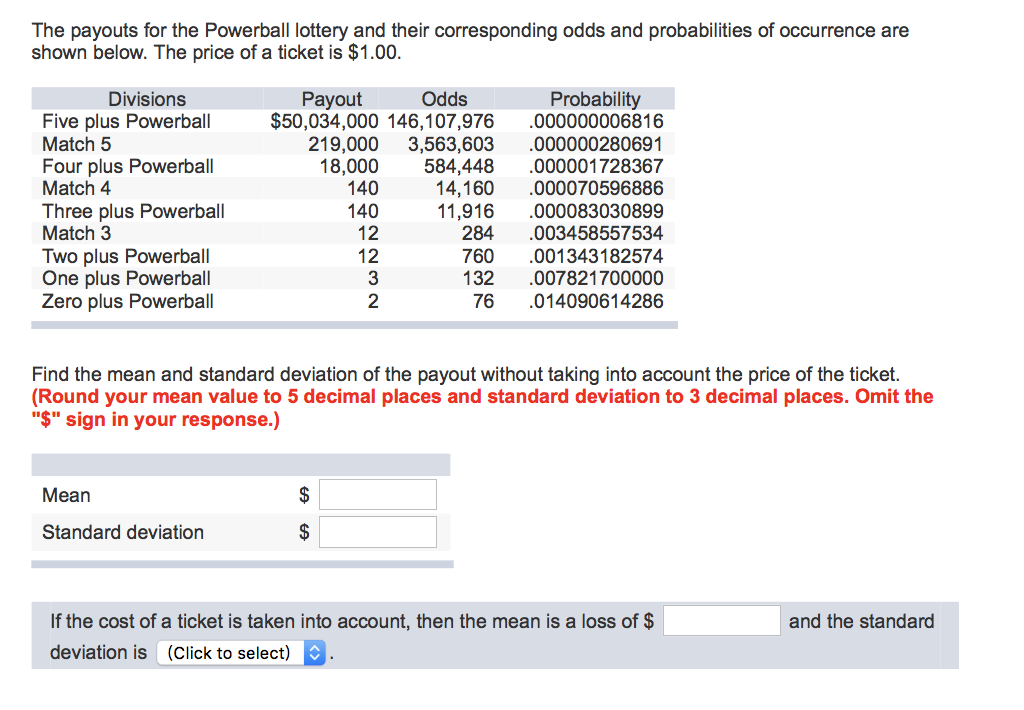Image resolution: width=1024 pixels, height=710 pixels.
Task: Click the probability value .014090614286
Action: pyautogui.click(x=595, y=301)
